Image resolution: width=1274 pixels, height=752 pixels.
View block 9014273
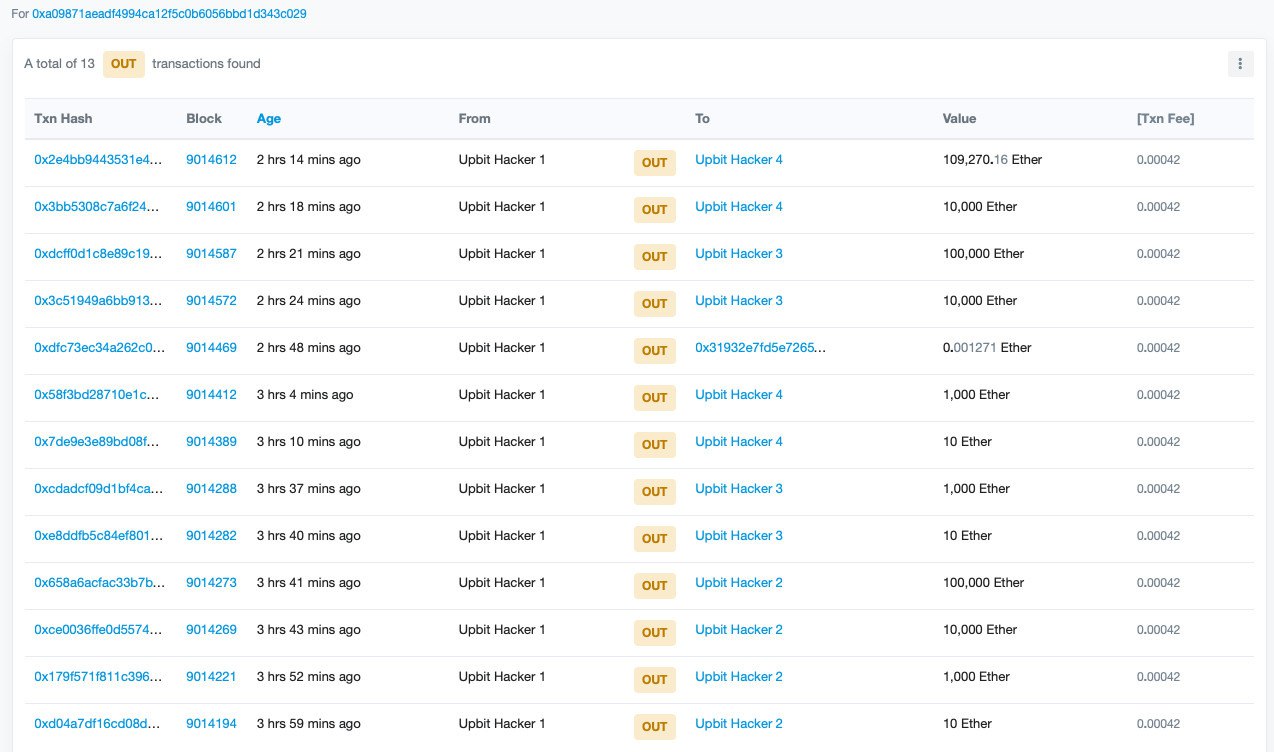coord(211,582)
